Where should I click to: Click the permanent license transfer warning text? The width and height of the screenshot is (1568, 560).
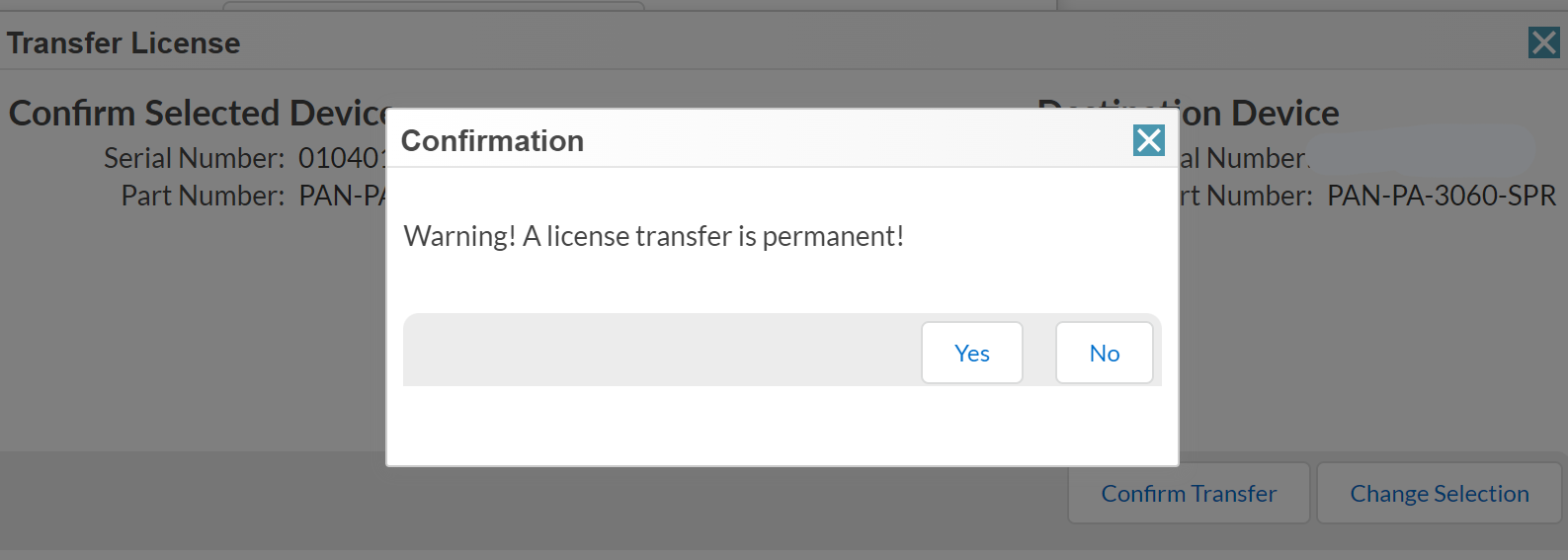(653, 236)
